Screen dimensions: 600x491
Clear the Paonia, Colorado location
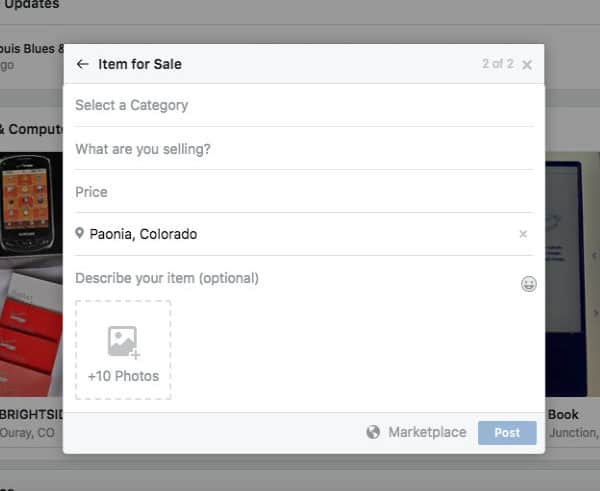523,234
